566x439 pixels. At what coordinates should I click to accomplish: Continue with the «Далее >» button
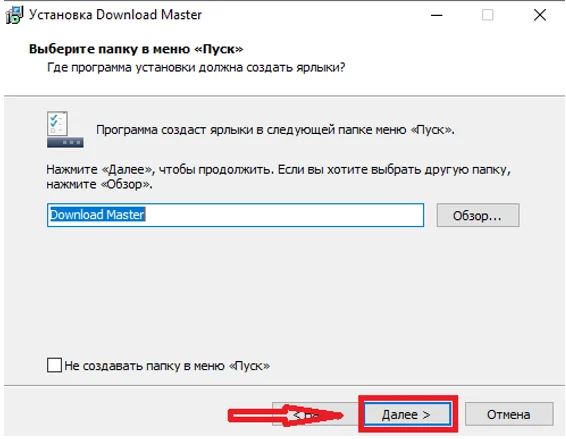coord(407,414)
